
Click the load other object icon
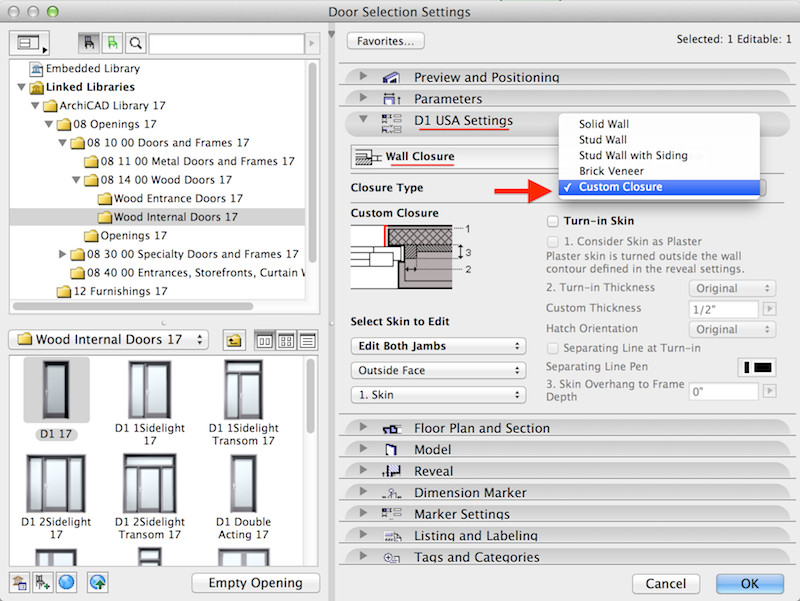(42, 582)
